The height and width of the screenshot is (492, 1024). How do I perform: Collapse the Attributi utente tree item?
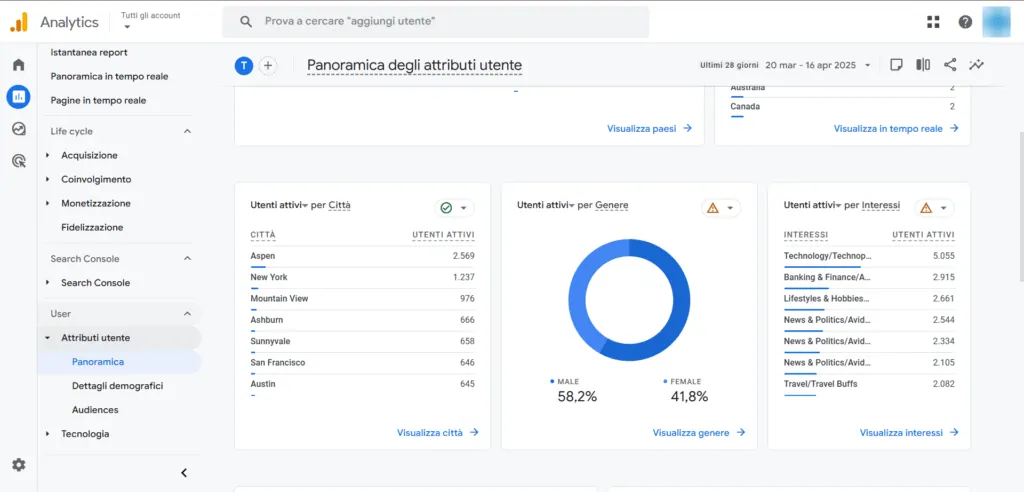pos(48,338)
